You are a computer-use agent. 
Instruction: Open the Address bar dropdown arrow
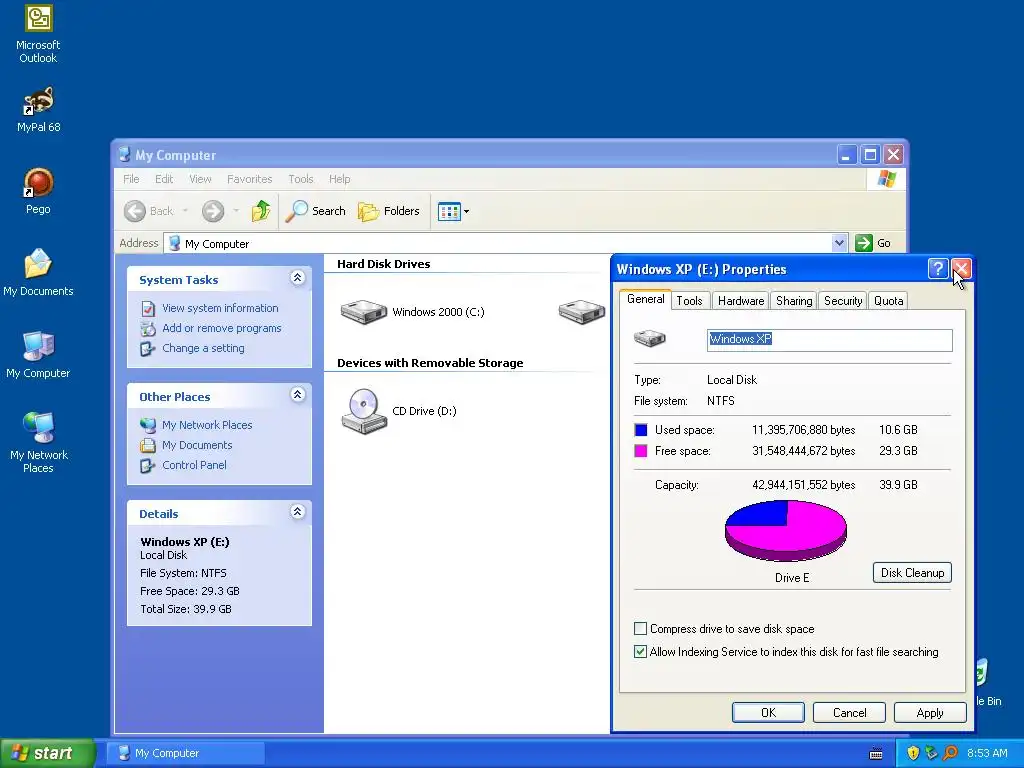(839, 243)
